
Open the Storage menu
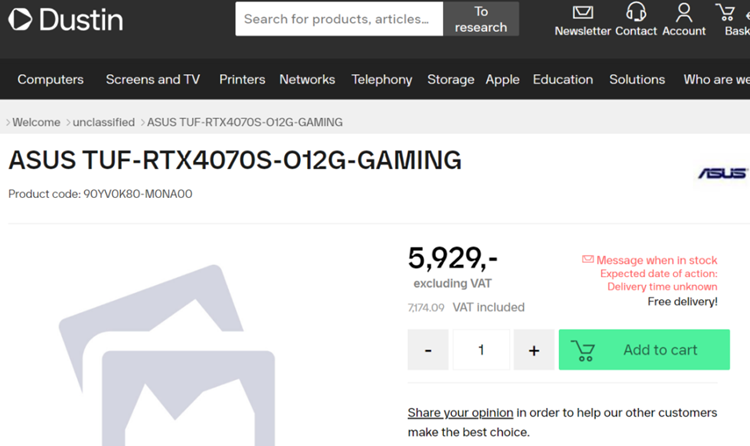point(451,79)
